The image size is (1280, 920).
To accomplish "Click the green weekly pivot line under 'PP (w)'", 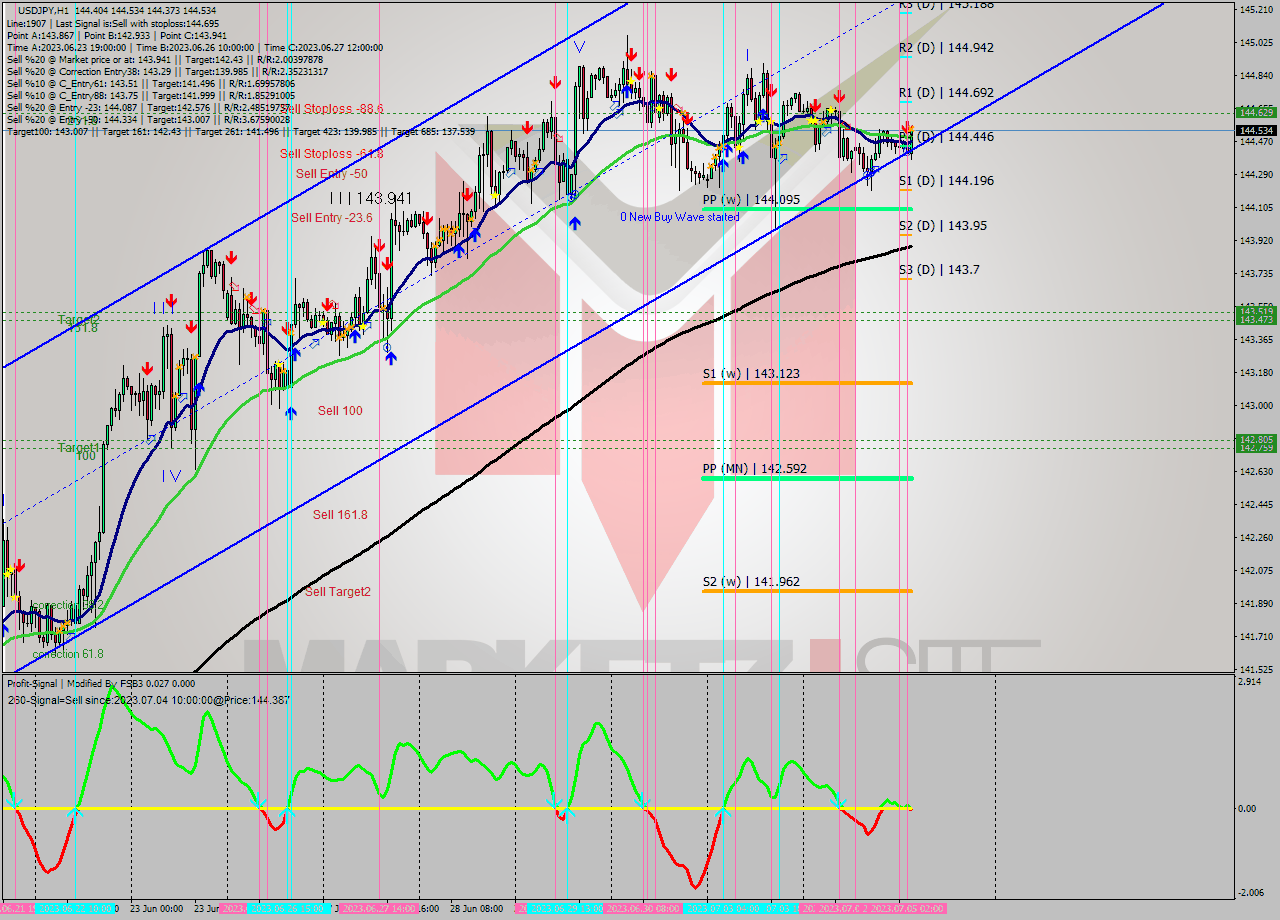I will tap(807, 209).
